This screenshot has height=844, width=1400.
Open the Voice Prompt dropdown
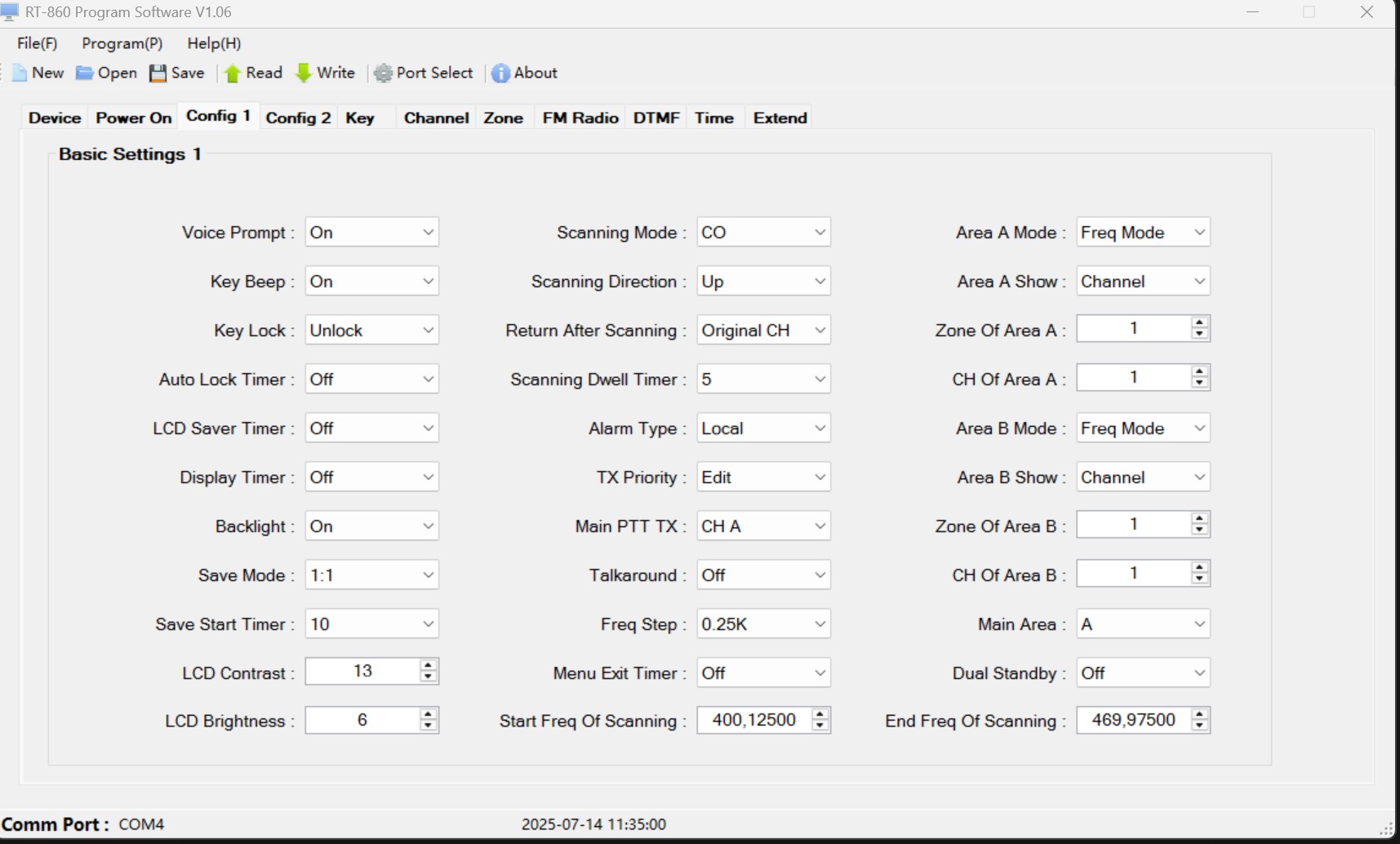428,233
